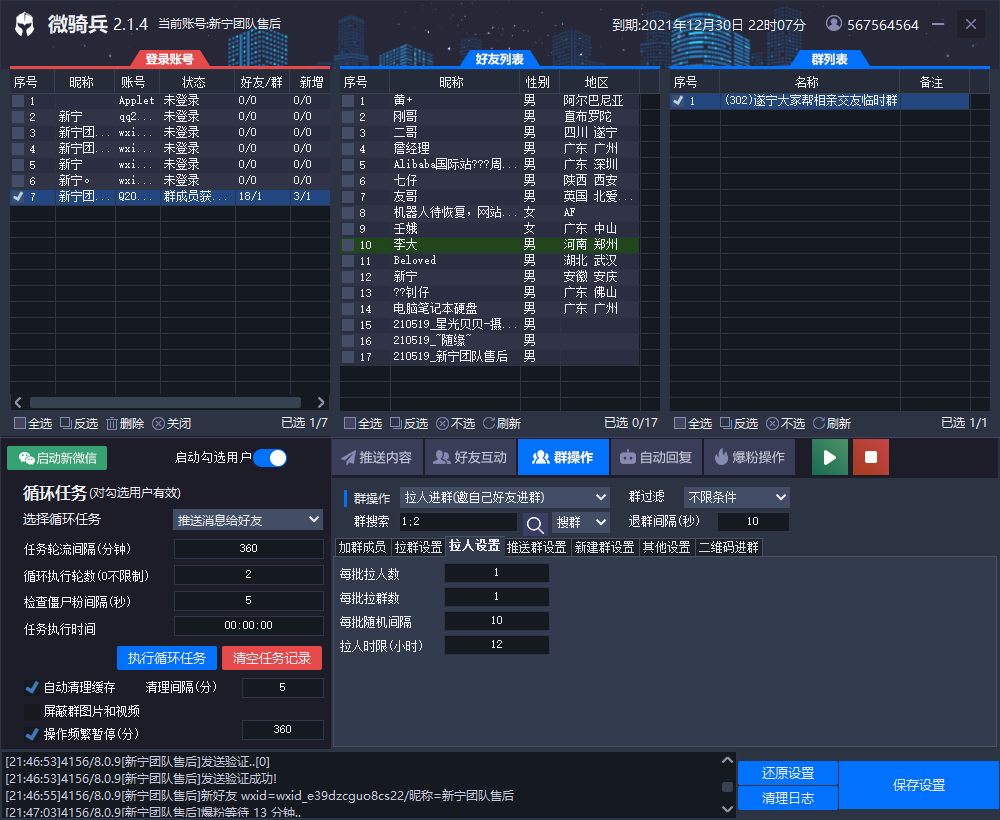The height and width of the screenshot is (820, 1000).
Task: Click 刷新 icon under friend list
Action: (x=489, y=423)
